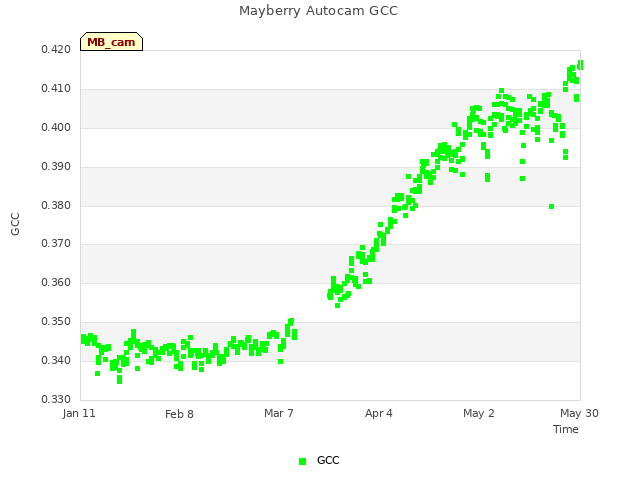Click the vertical GCC axis title
This screenshot has width=640, height=480.
15,224
